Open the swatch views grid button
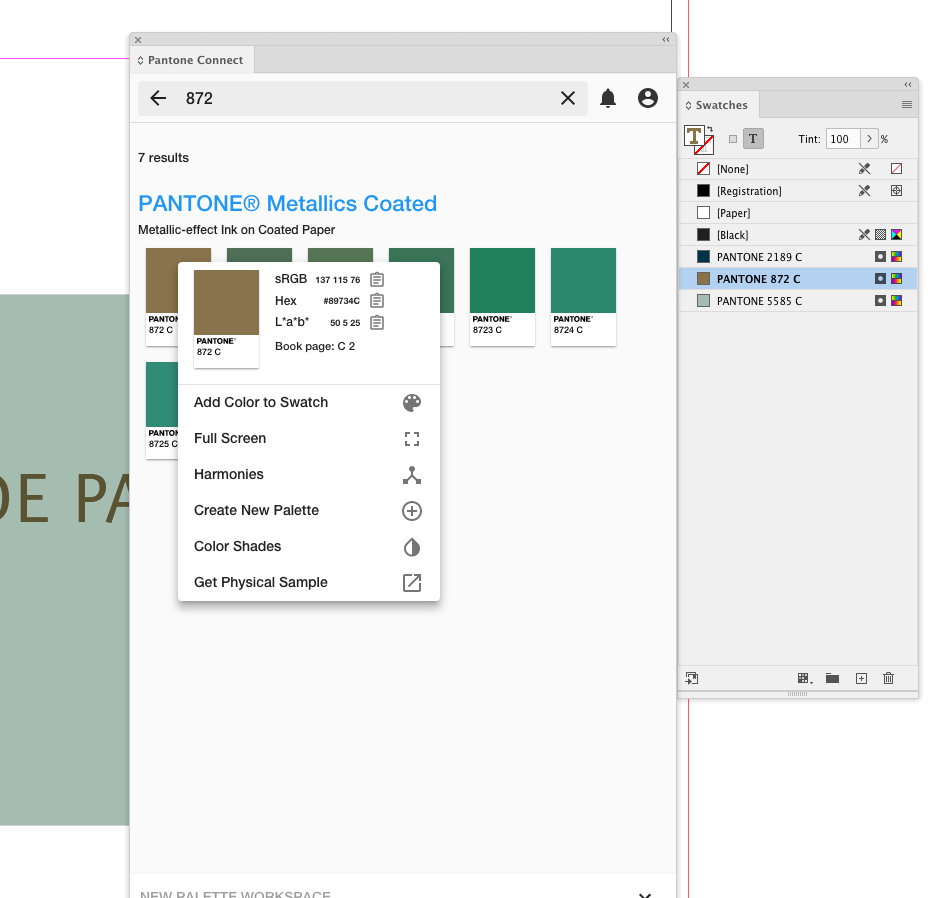The image size is (939, 898). (x=805, y=678)
